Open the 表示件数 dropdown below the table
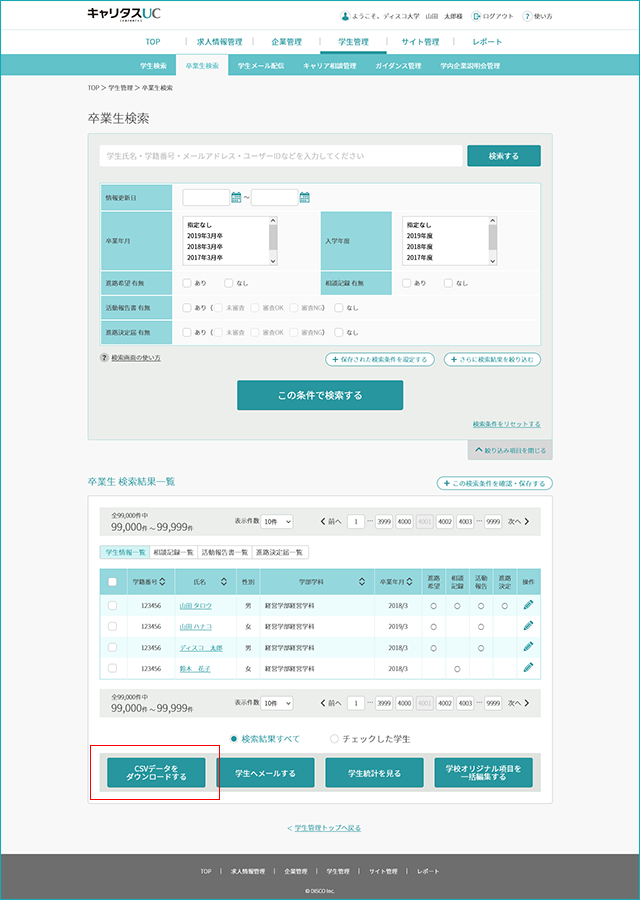This screenshot has height=900, width=640. [277, 703]
